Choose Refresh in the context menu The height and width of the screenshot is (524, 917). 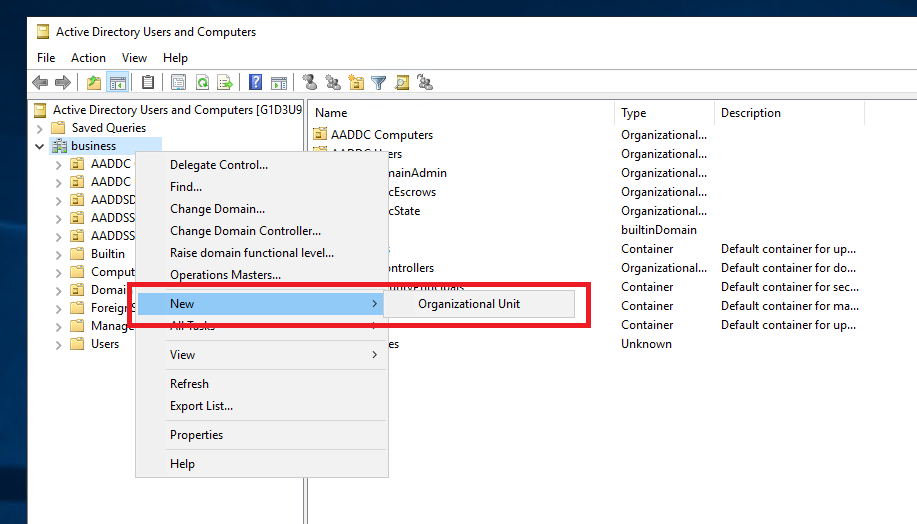tap(262, 384)
